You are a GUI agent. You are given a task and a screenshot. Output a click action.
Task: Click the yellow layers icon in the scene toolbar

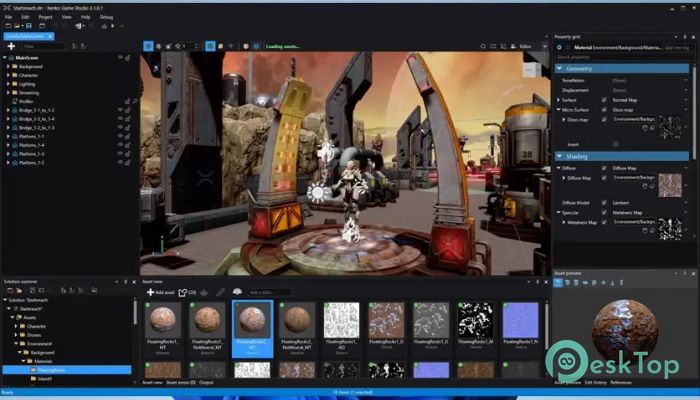(x=221, y=46)
